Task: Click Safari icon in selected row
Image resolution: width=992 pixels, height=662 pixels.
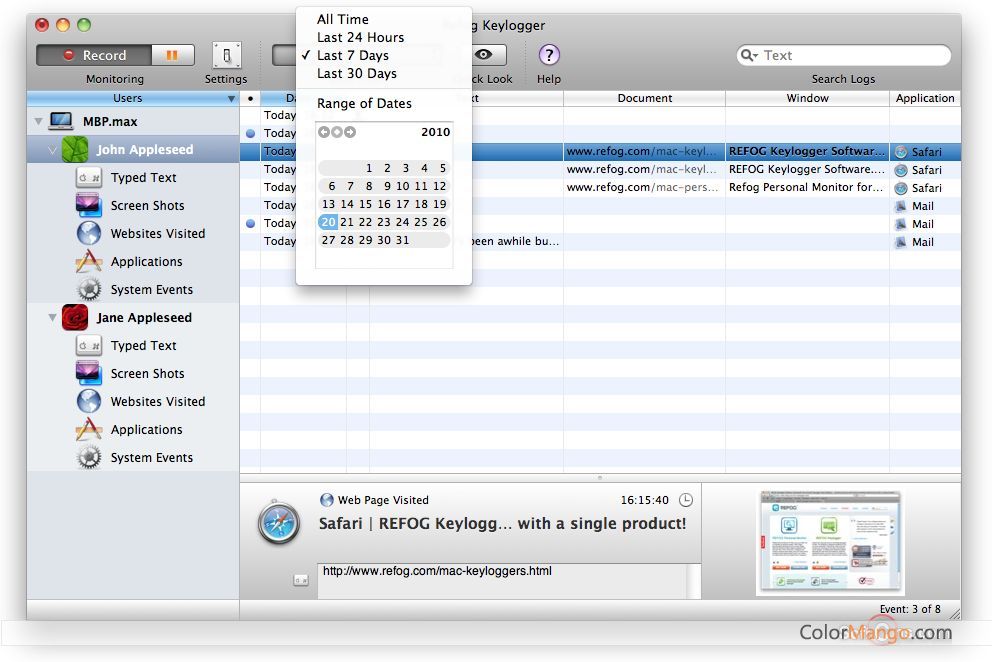Action: tap(901, 152)
